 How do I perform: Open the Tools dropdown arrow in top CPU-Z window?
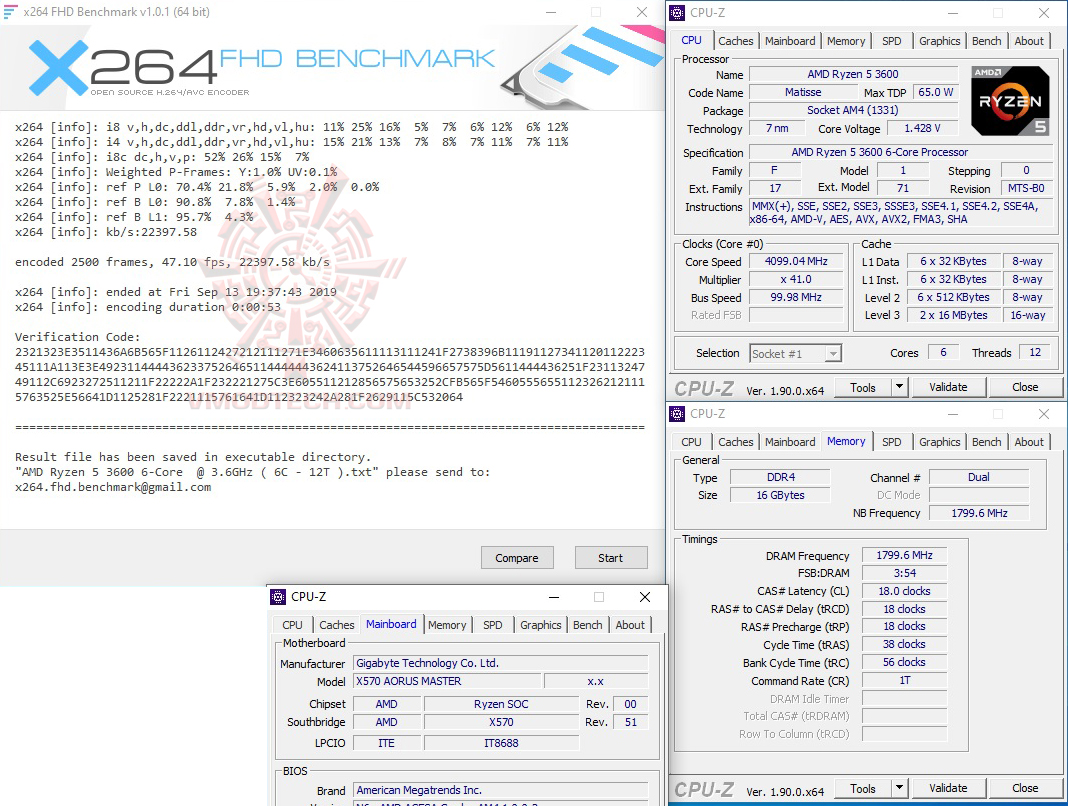click(x=899, y=387)
